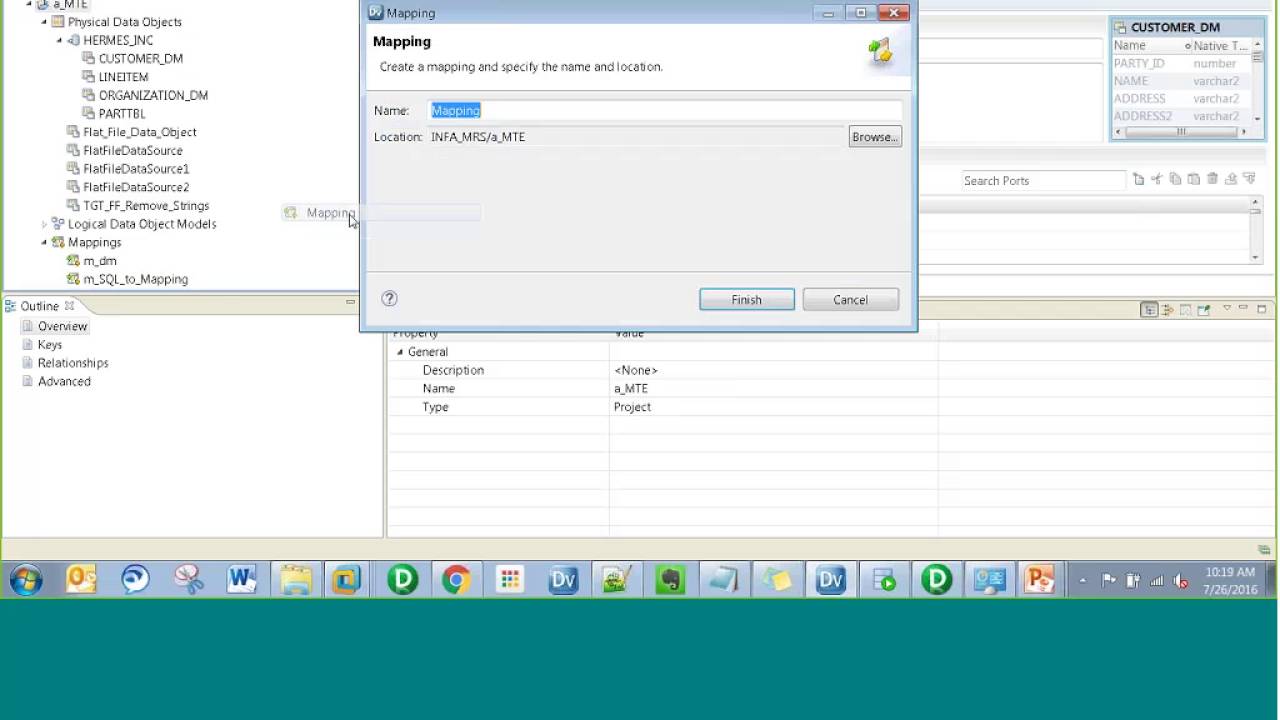Minimize the Outline panel
Screen dimensions: 1280x720
[x=350, y=302]
